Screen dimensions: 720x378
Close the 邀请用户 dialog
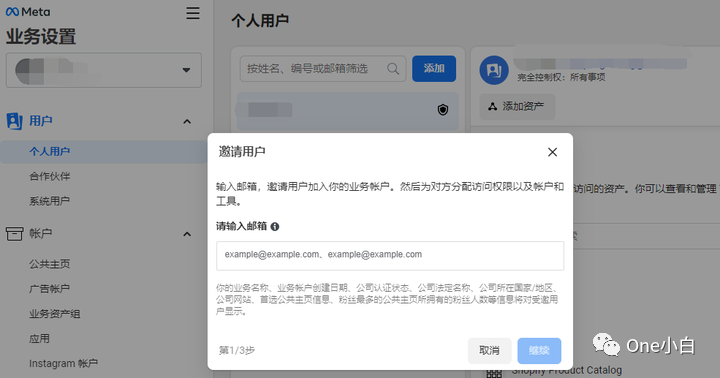552,152
